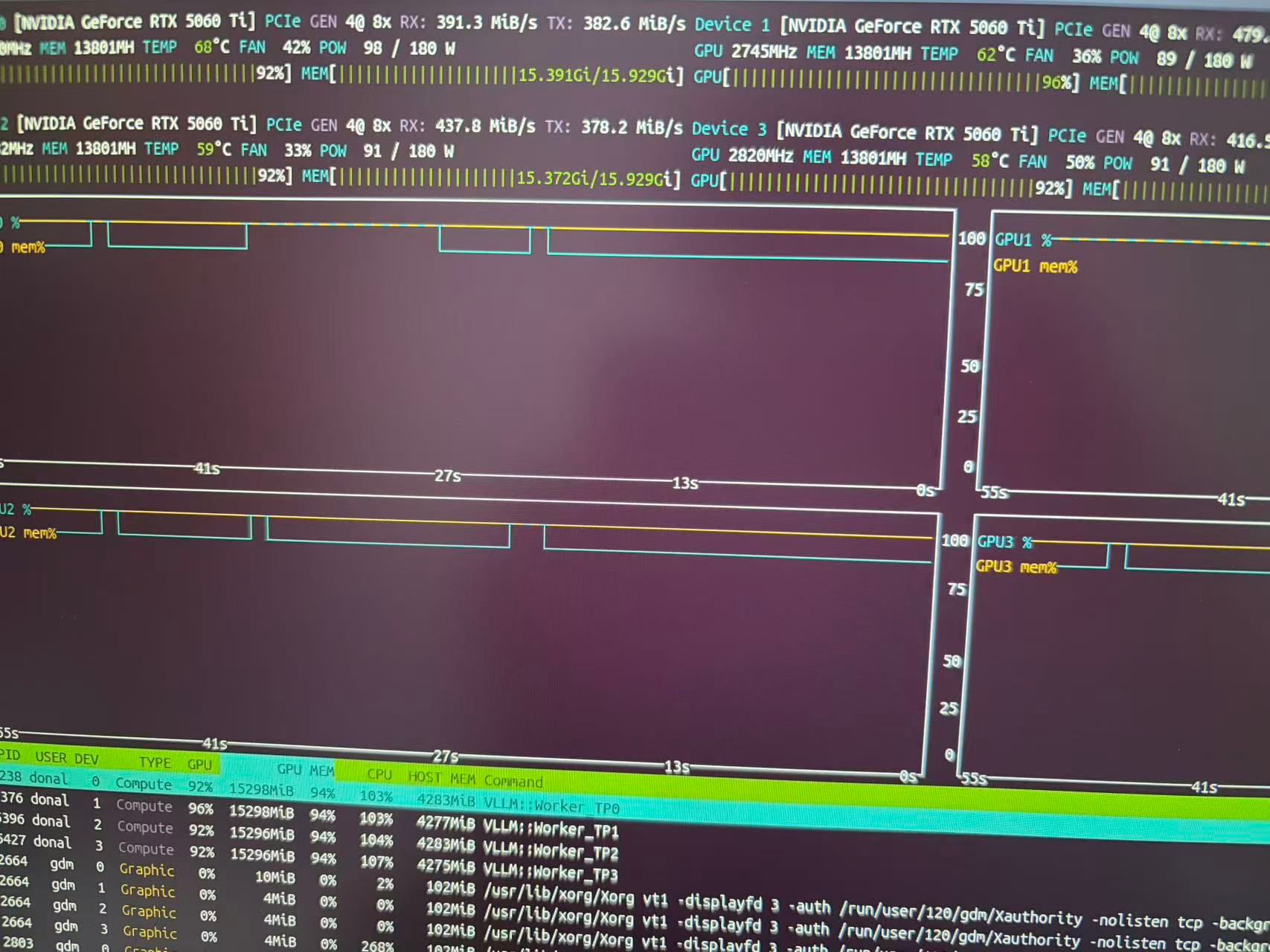Click the GPU1 % chart legend
Image resolution: width=1270 pixels, height=952 pixels.
coord(1024,239)
